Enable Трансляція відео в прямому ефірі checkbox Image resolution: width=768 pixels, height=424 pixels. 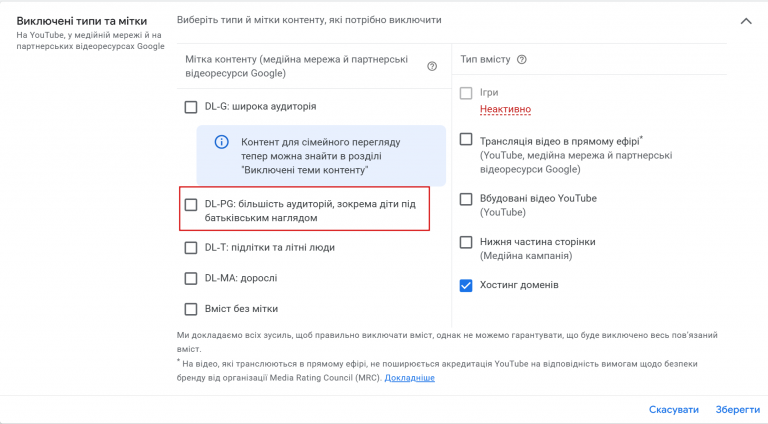(x=466, y=140)
